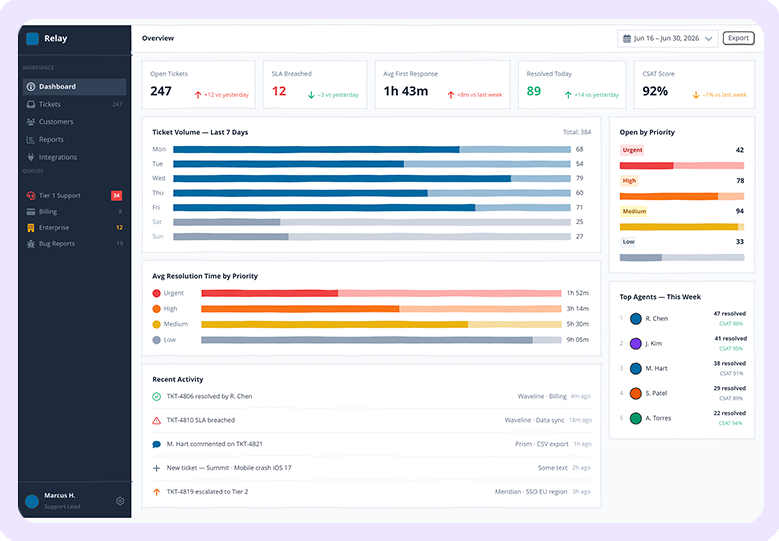Click the Relay logo square
This screenshot has height=541, width=779.
32,39
